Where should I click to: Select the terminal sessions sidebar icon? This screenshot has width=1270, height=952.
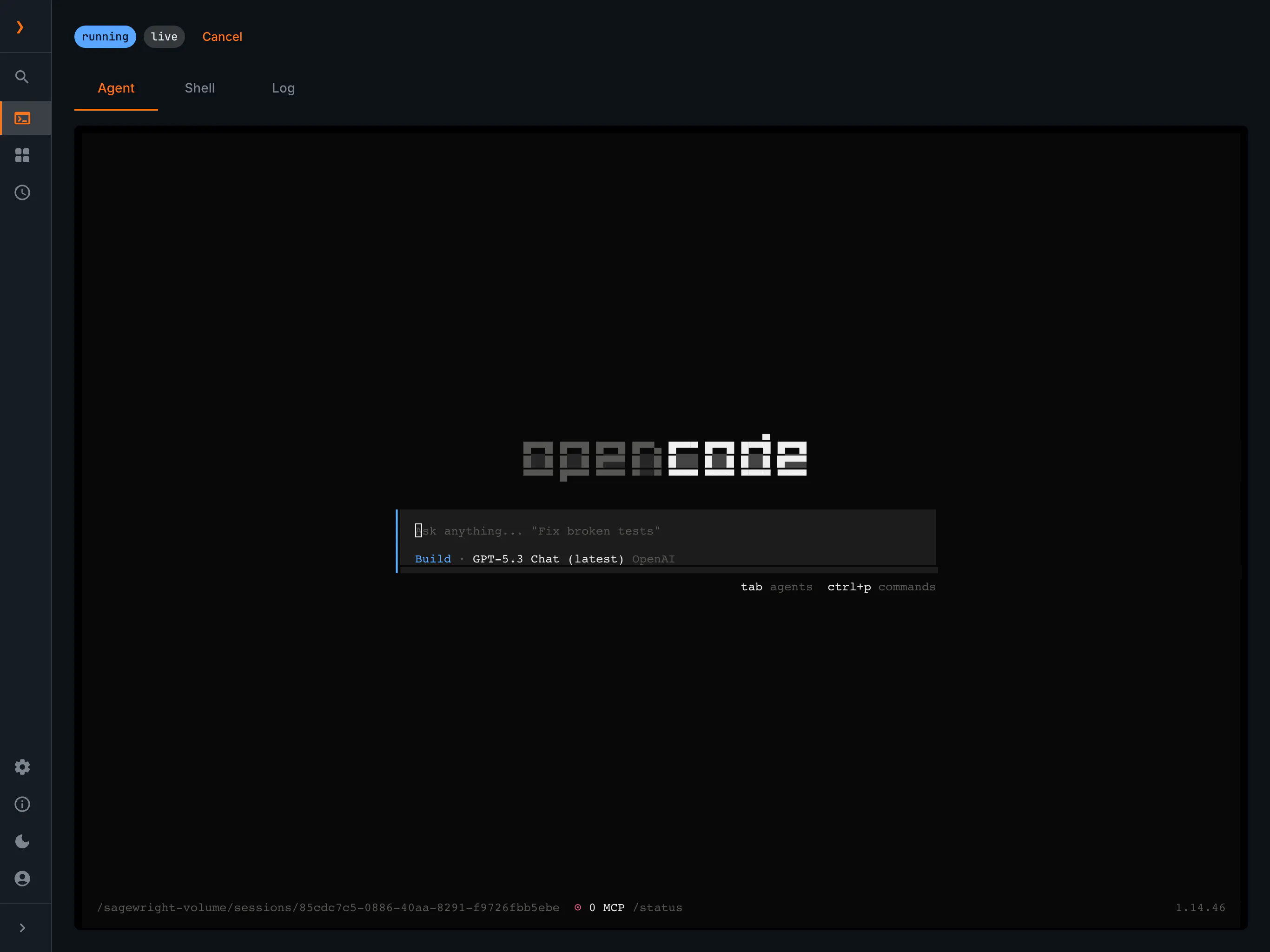click(22, 118)
